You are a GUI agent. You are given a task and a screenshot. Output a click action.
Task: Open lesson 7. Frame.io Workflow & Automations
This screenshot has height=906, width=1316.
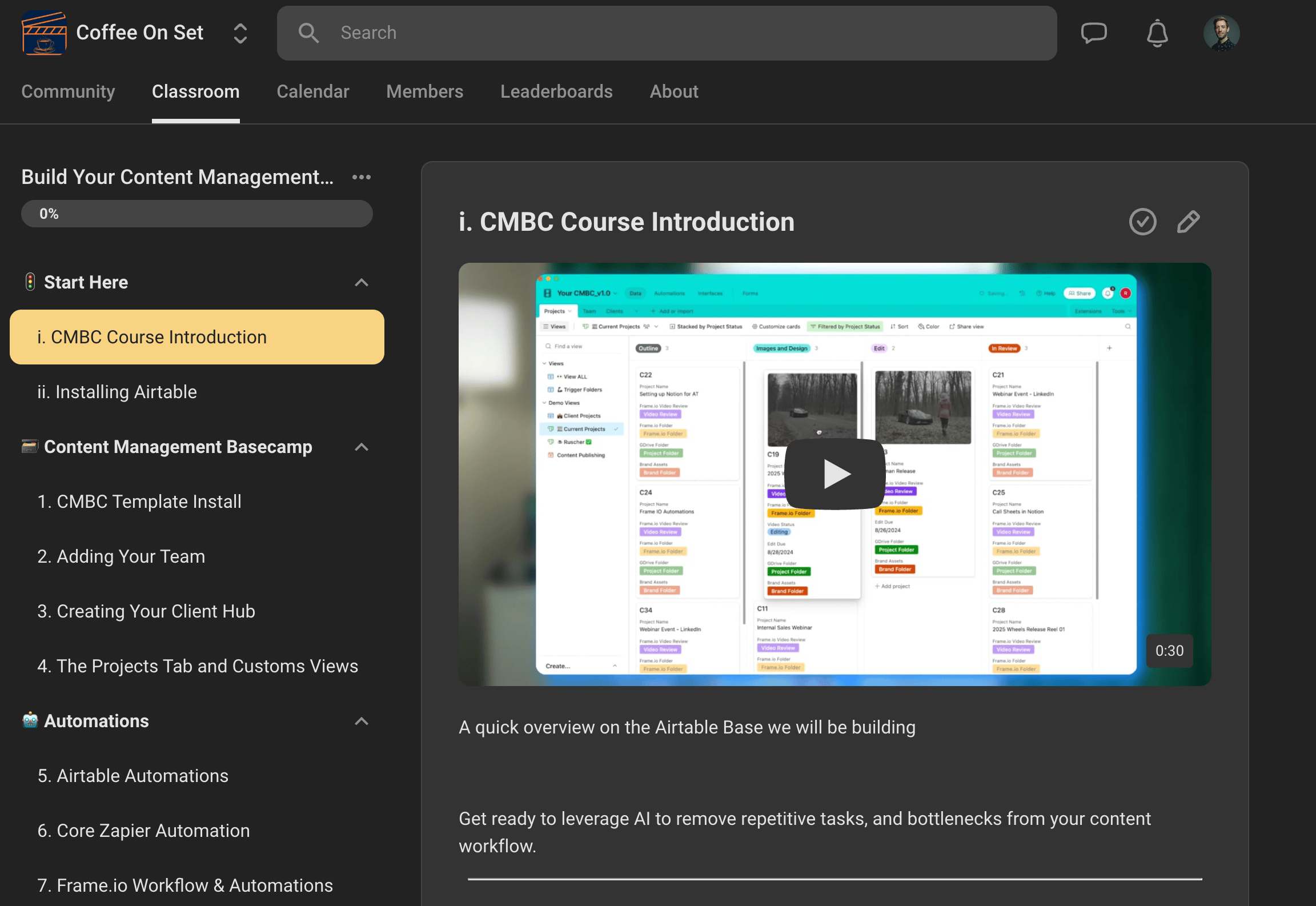point(197,885)
